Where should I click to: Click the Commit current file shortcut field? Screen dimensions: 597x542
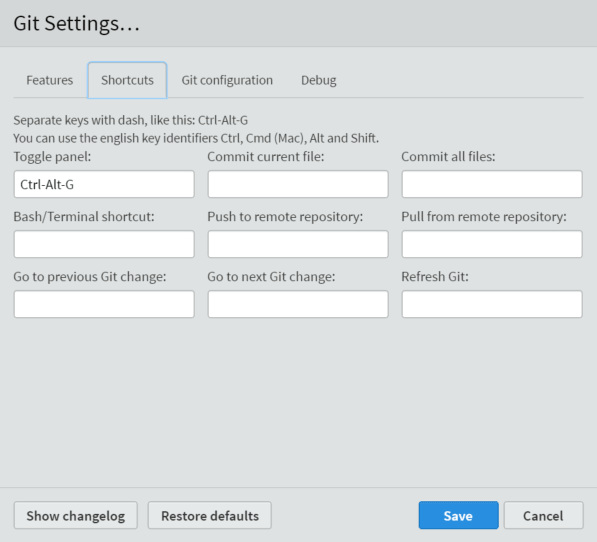pyautogui.click(x=298, y=184)
